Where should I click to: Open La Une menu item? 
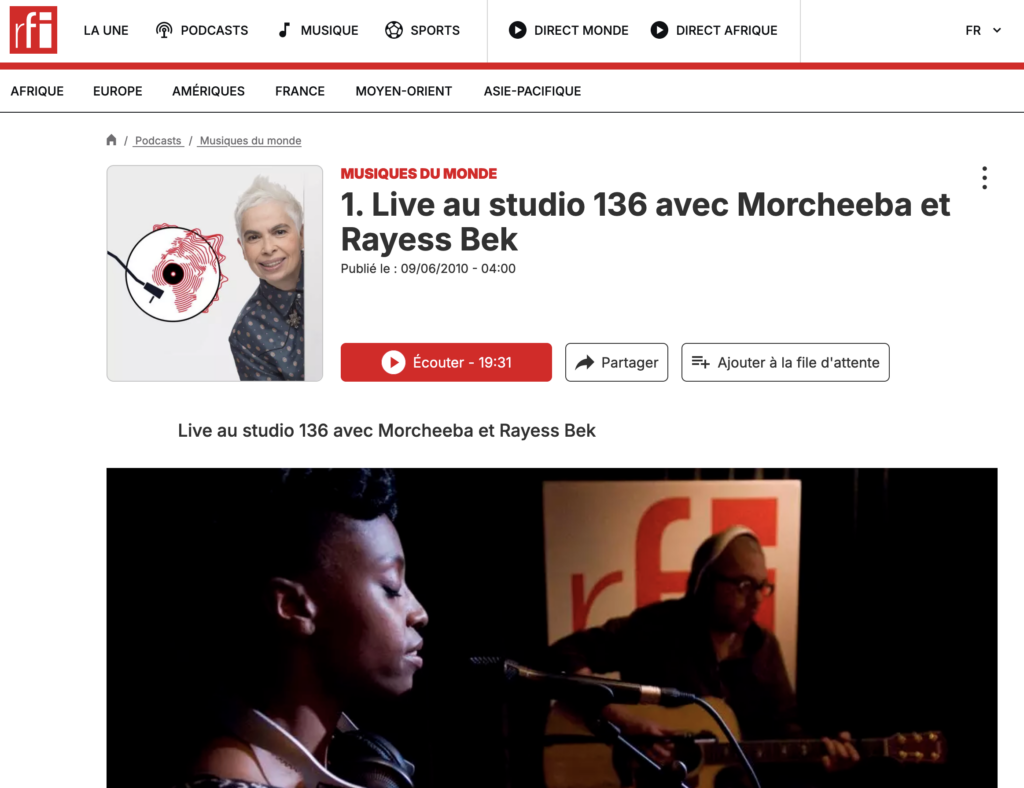point(106,30)
